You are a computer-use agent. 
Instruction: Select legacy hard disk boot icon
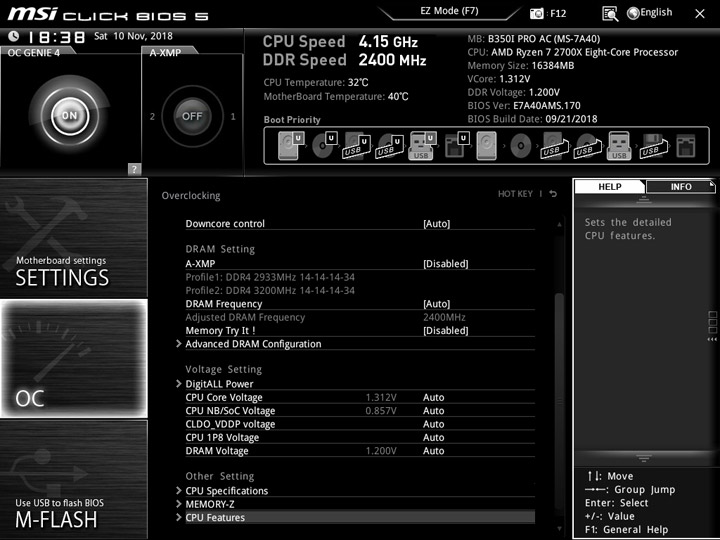click(x=487, y=146)
